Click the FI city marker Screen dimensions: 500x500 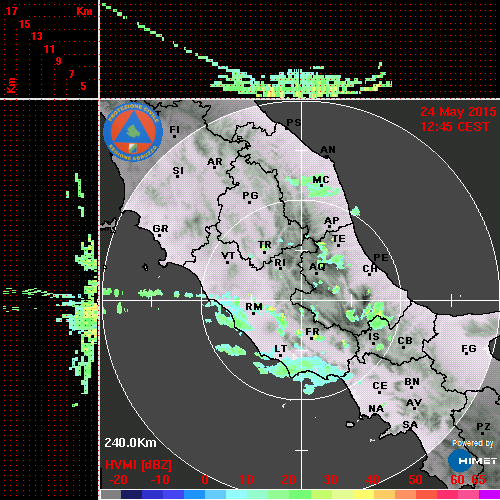[174, 136]
